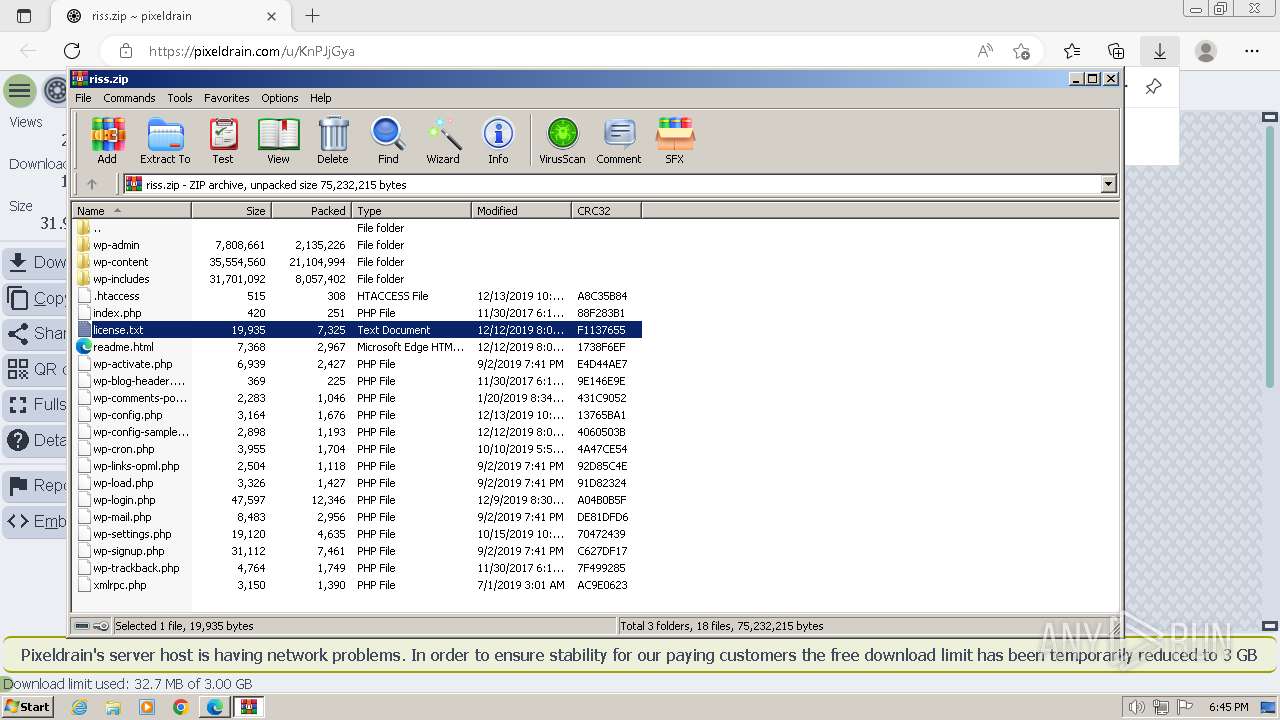1280x720 pixels.
Task: Select the wp-admin folder
Action: coord(116,245)
